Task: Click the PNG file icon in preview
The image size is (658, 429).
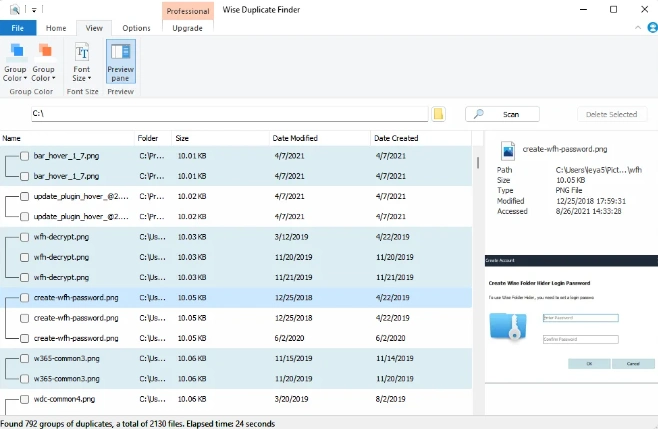Action: click(507, 150)
